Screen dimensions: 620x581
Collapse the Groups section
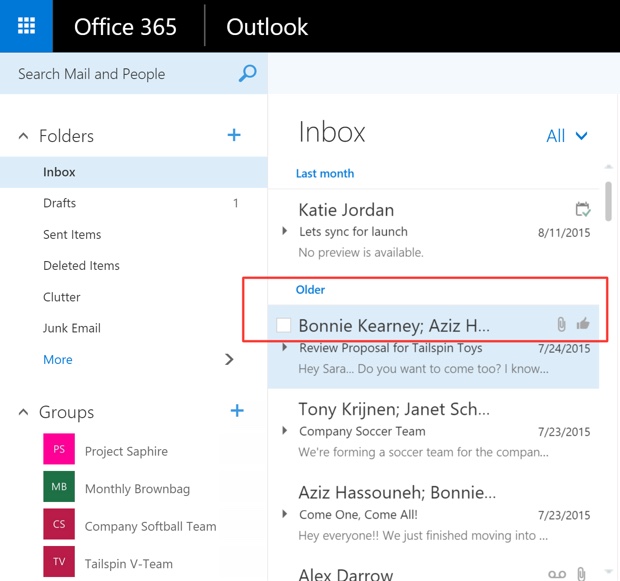23,412
